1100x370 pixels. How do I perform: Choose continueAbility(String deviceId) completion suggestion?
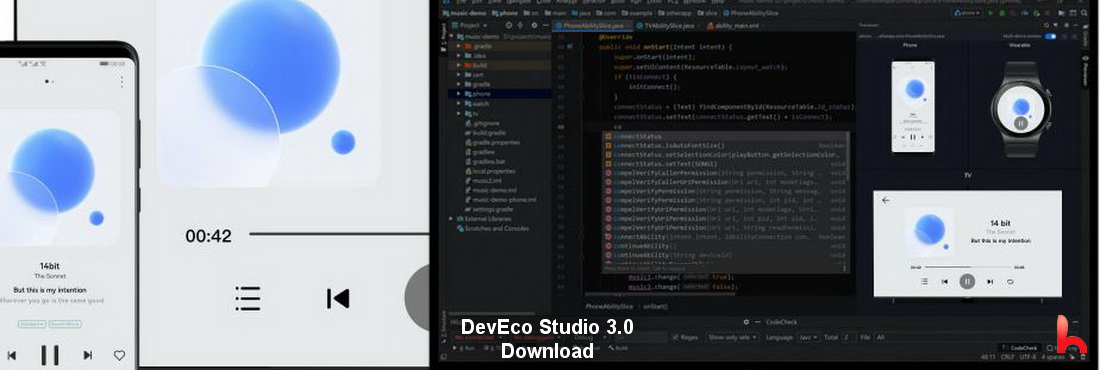[x=726, y=255]
